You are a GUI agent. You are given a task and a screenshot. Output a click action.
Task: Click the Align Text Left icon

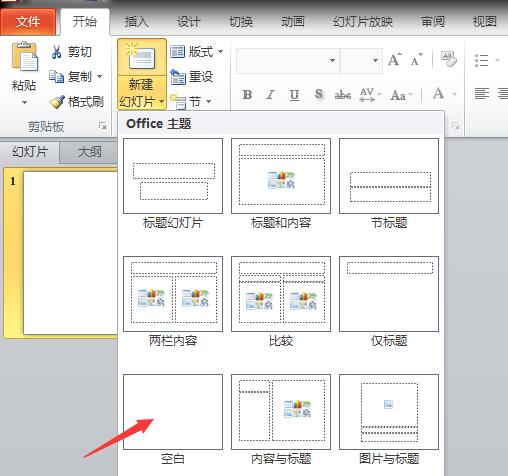tap(482, 94)
